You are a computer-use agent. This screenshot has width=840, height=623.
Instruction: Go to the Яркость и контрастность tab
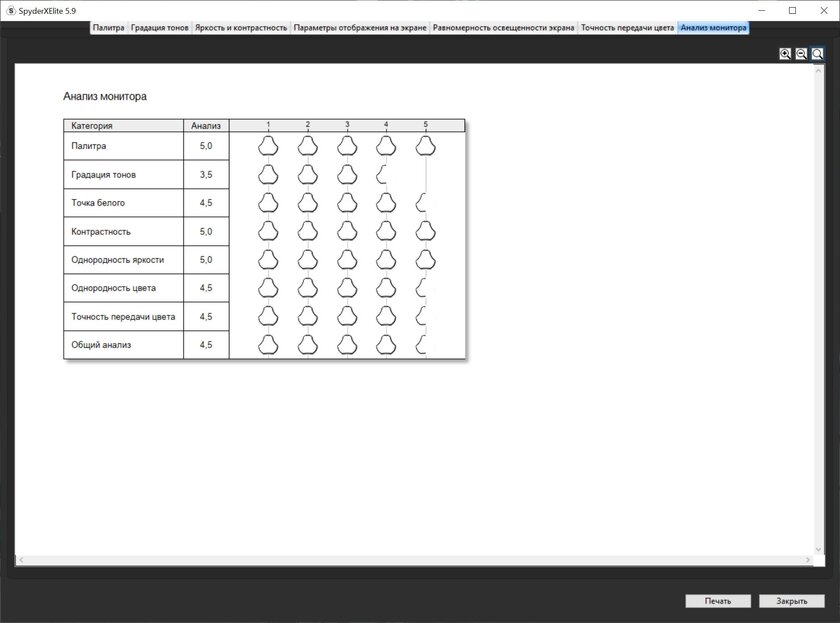[x=241, y=28]
